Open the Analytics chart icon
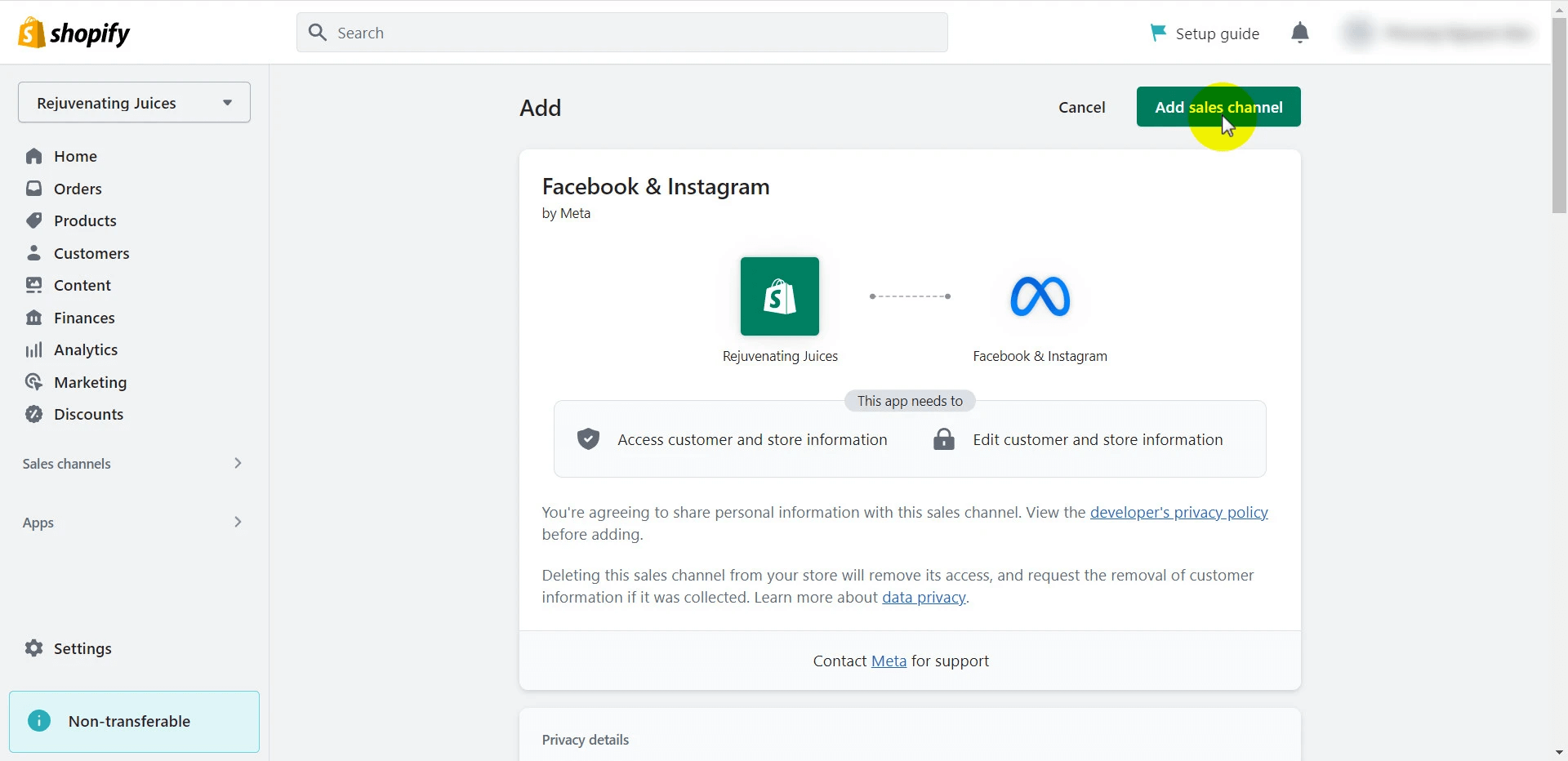 coord(34,349)
